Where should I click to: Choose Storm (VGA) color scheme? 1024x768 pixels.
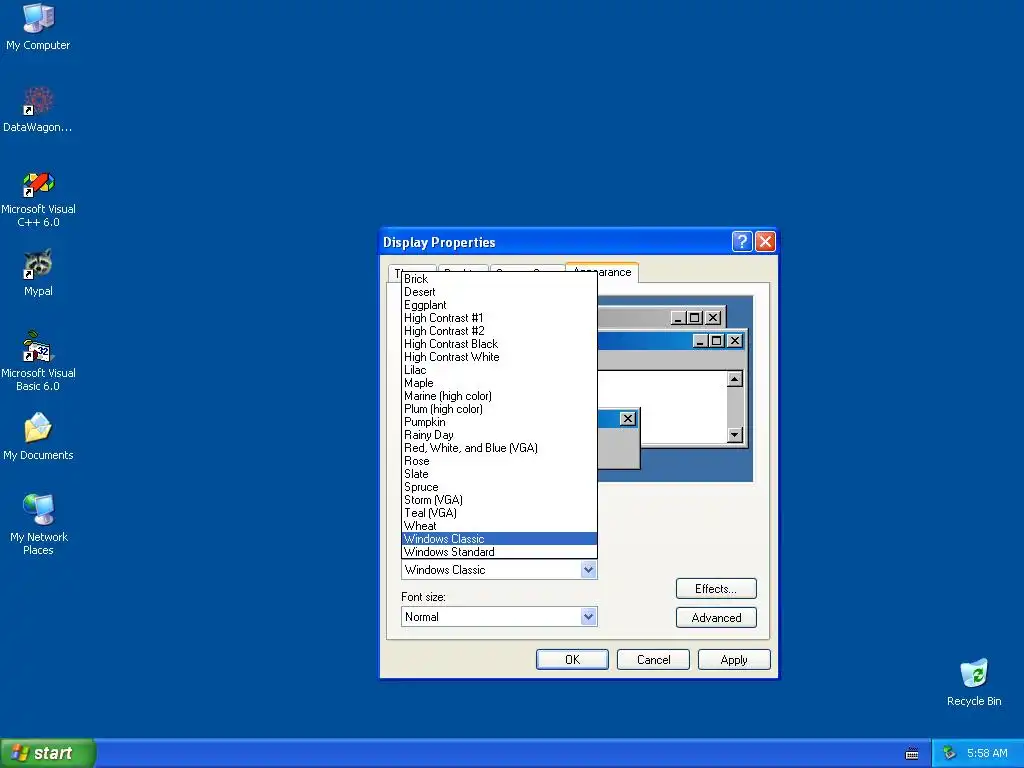coord(499,500)
